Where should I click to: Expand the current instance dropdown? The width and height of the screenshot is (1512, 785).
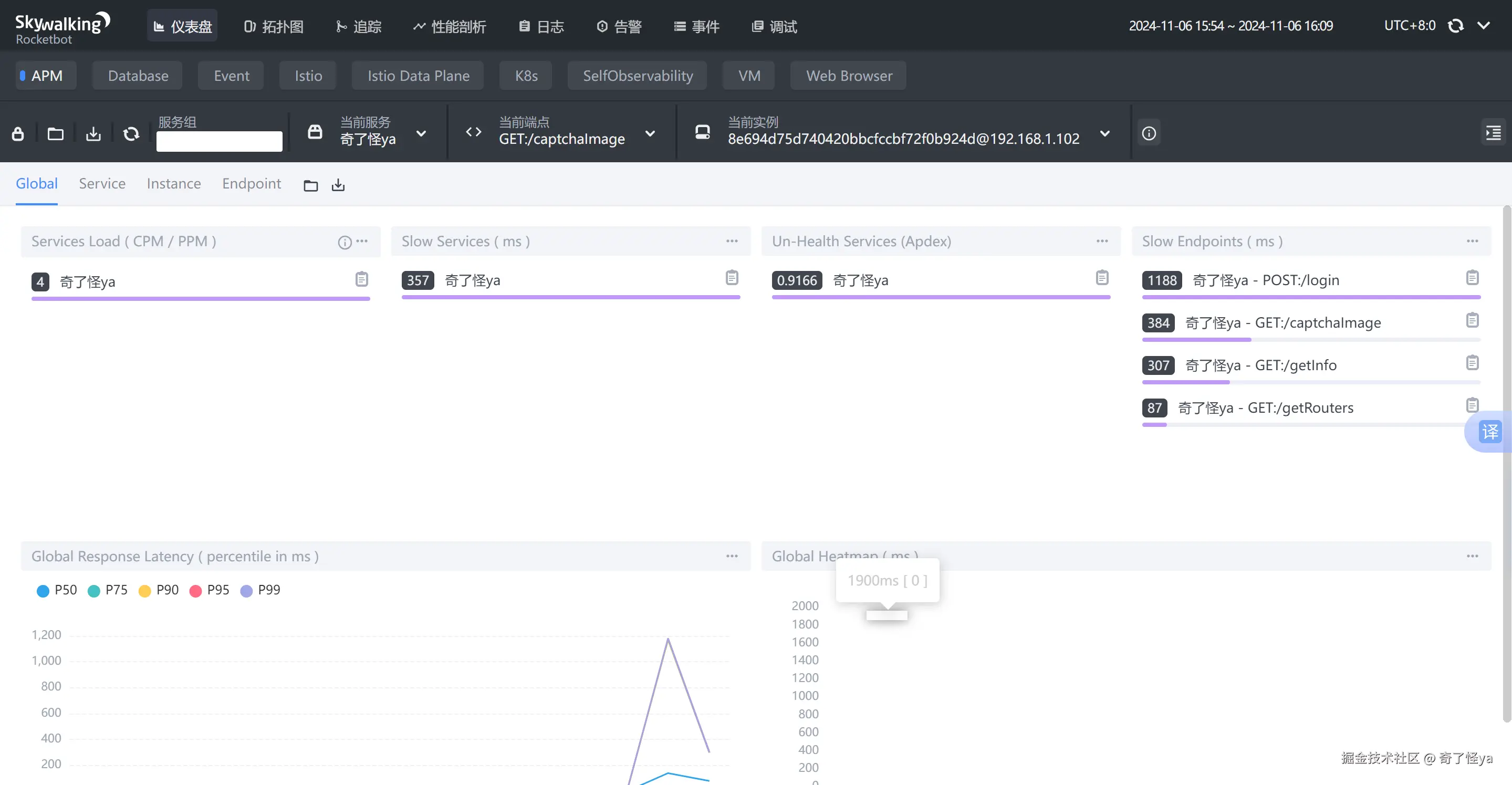tap(1104, 134)
